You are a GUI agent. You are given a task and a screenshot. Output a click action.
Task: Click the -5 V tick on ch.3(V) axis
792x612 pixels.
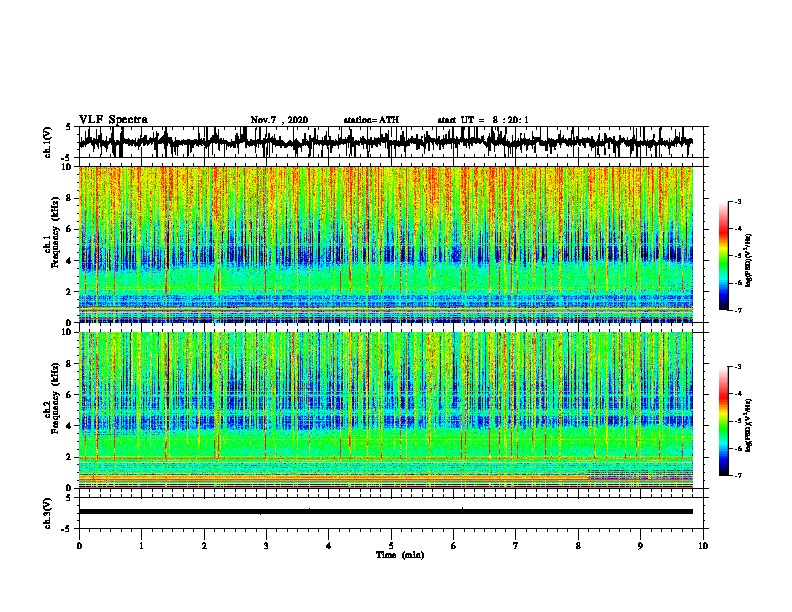point(67,529)
